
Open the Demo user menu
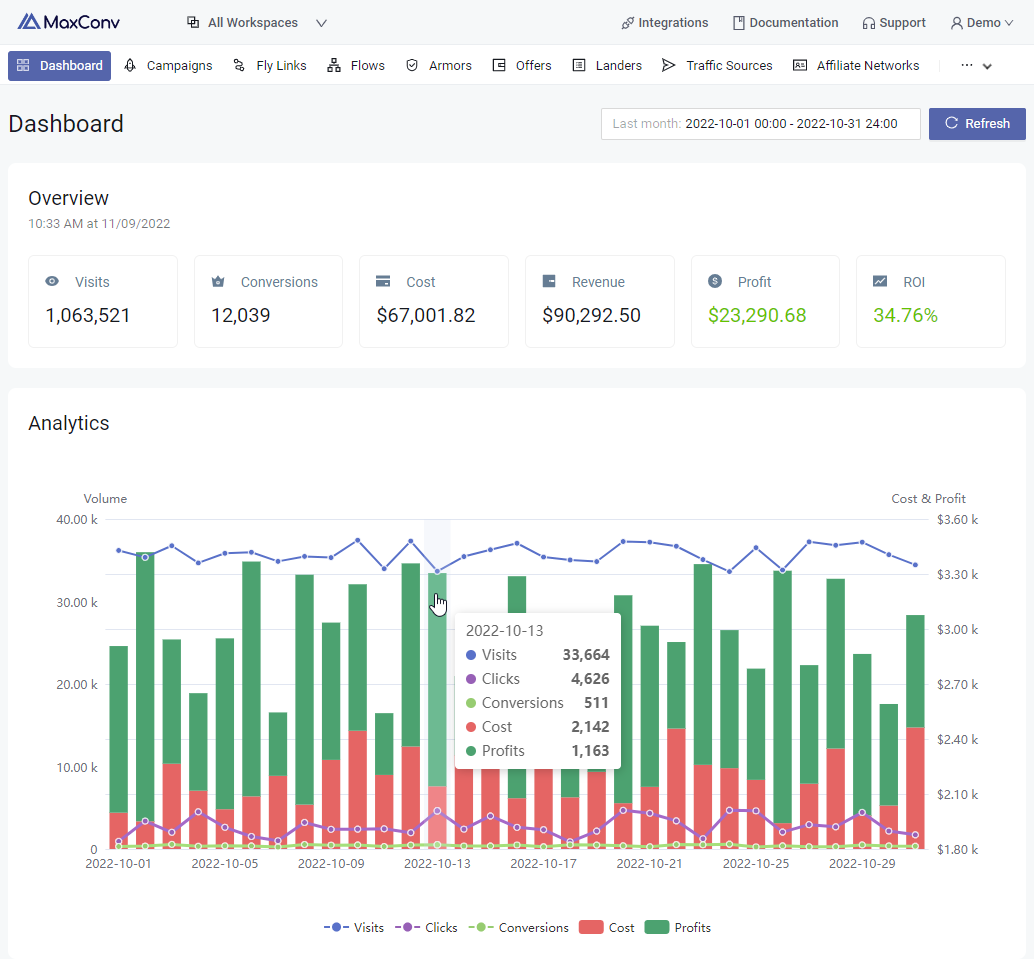(x=981, y=23)
